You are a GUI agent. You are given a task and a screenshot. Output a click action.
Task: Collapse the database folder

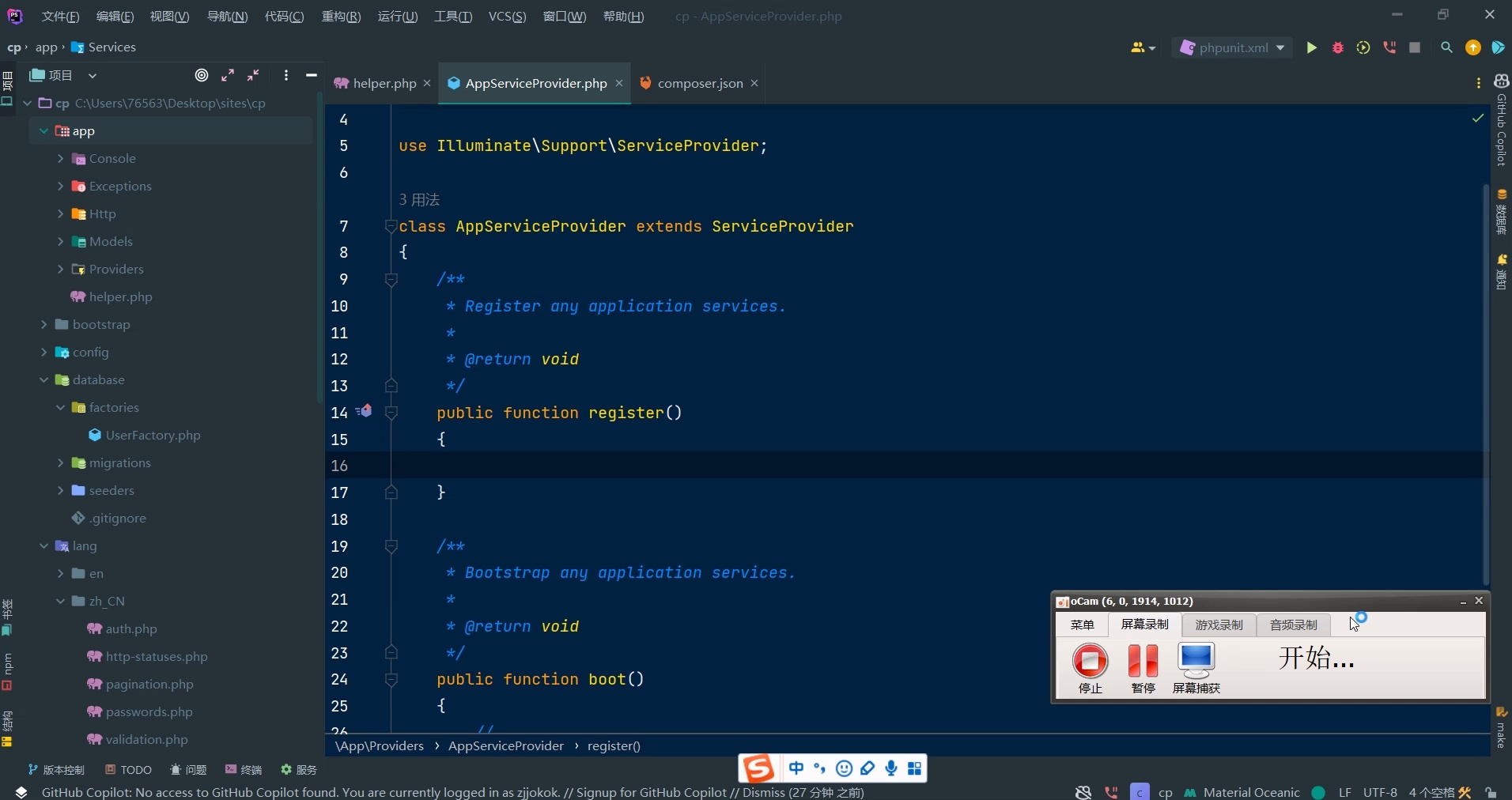[x=46, y=380]
